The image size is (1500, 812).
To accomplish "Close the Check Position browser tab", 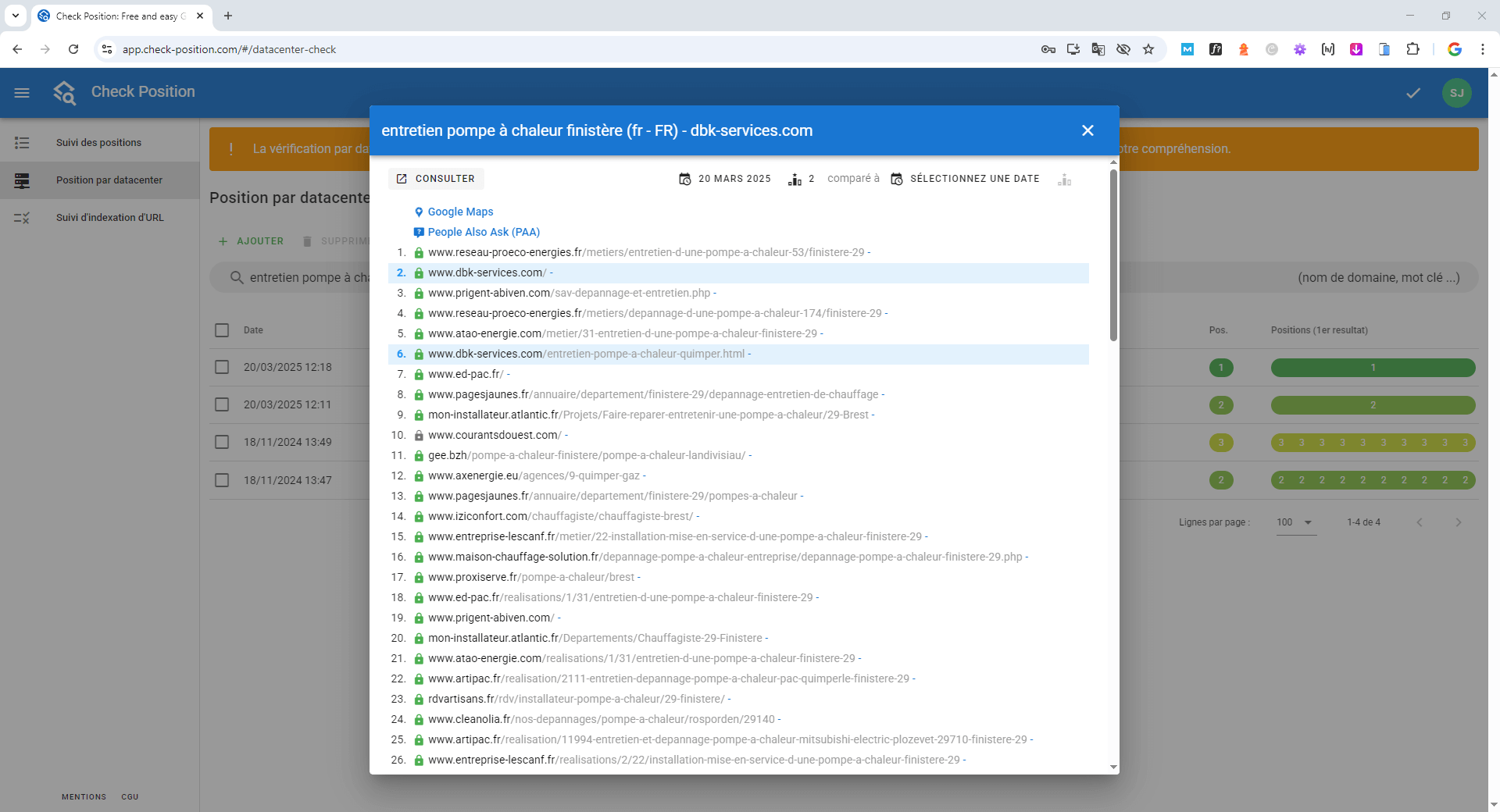I will tap(200, 16).
